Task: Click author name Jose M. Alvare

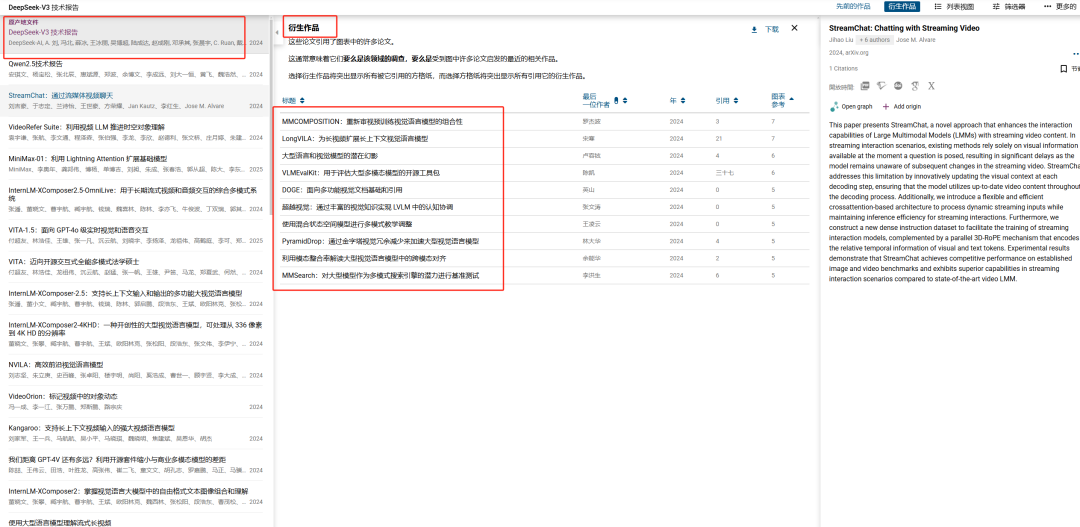Action: (x=917, y=40)
